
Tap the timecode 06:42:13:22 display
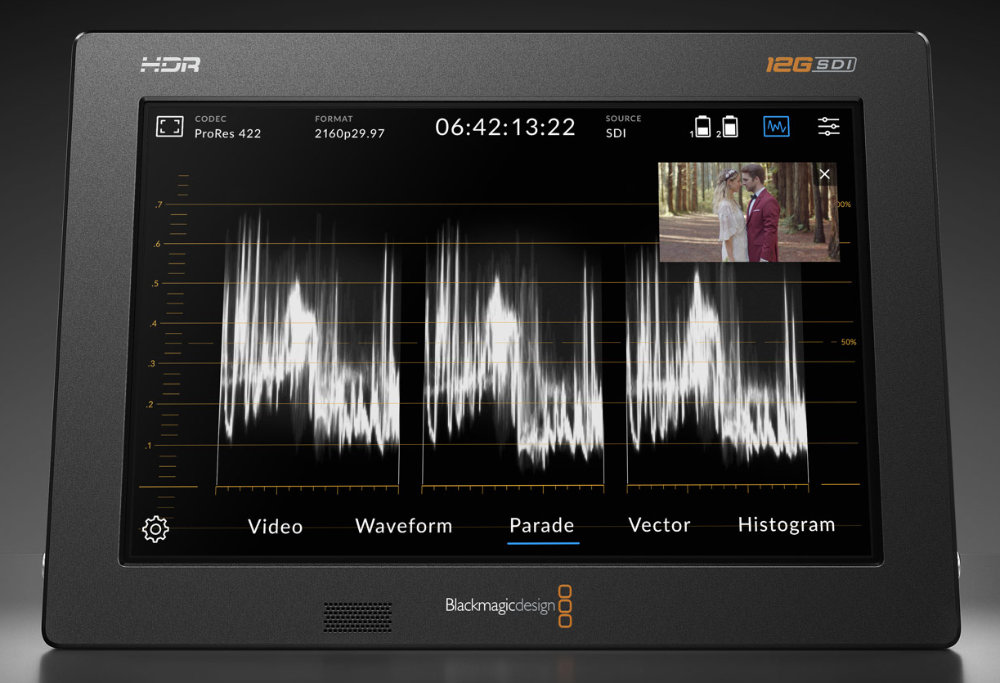pyautogui.click(x=504, y=127)
